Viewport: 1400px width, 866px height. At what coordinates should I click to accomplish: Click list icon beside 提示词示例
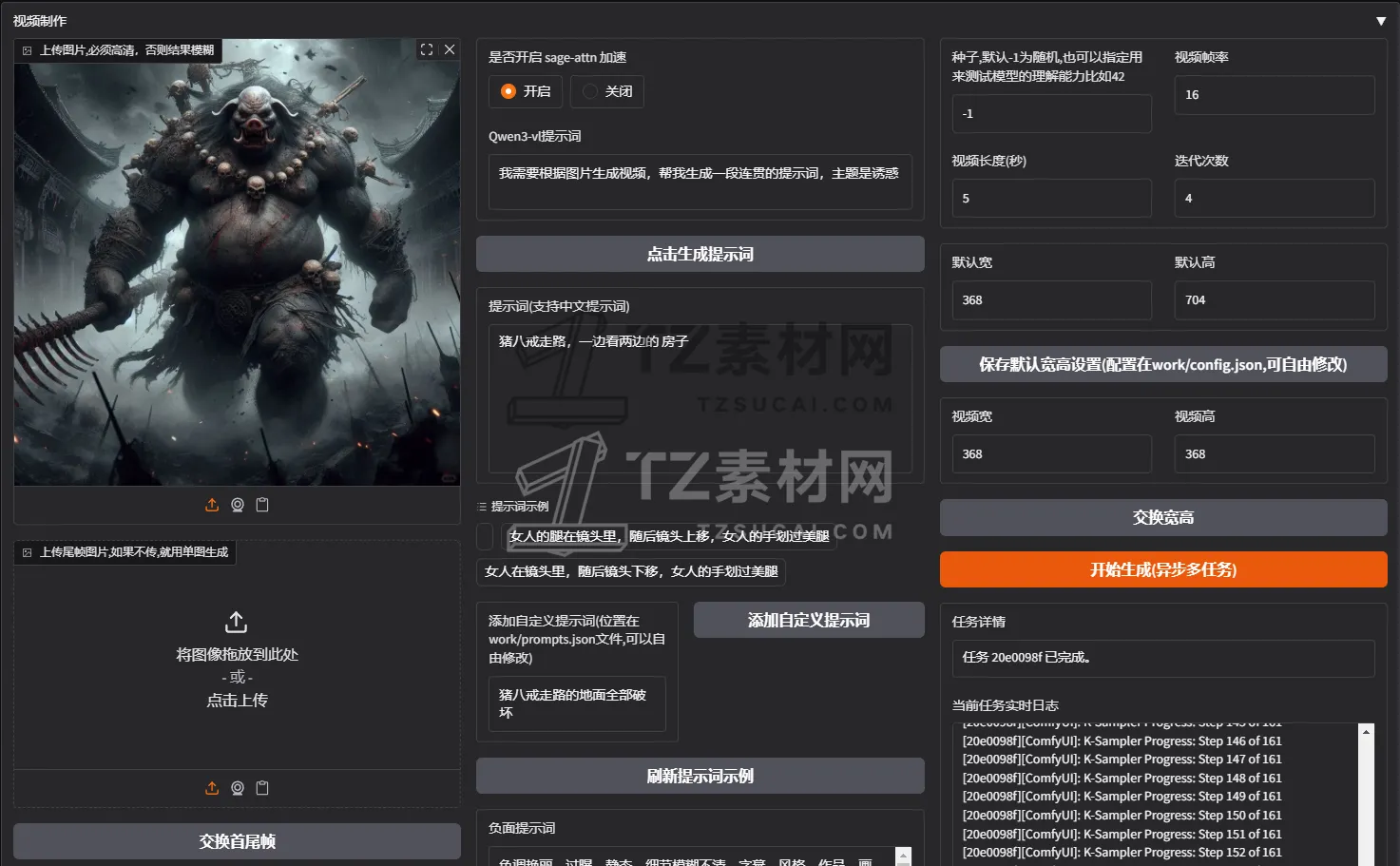[482, 507]
